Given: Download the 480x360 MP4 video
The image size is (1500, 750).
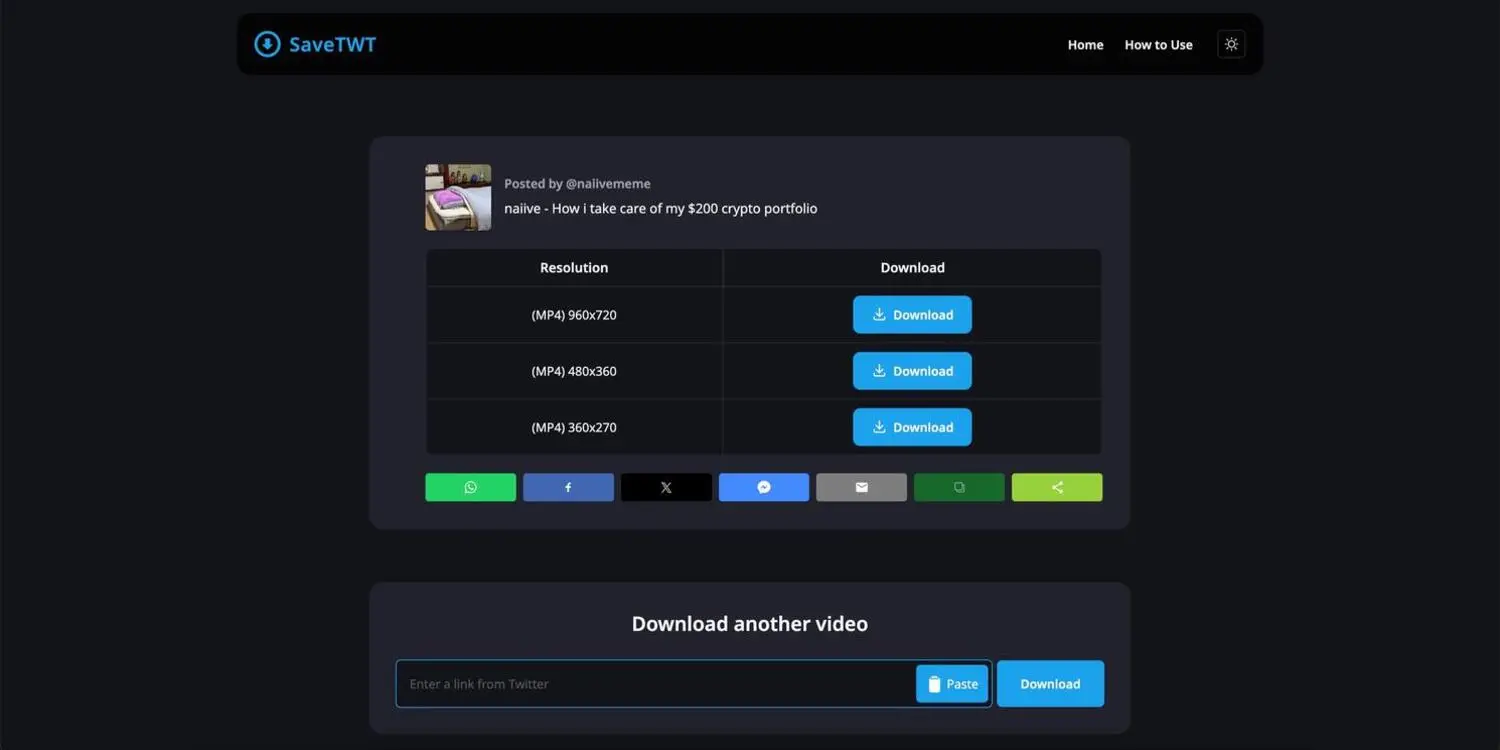Looking at the screenshot, I should click(911, 371).
